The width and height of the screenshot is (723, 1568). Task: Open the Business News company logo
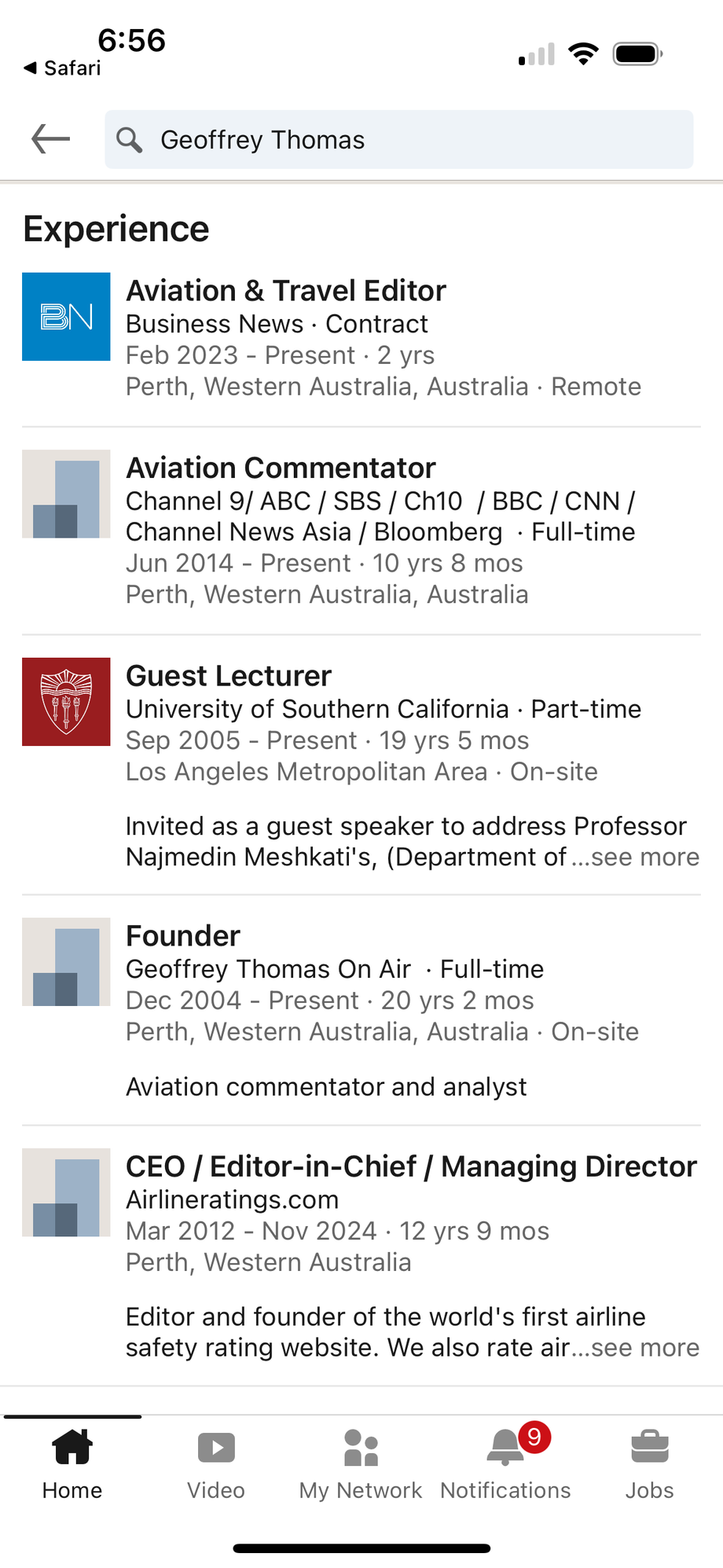coord(66,317)
